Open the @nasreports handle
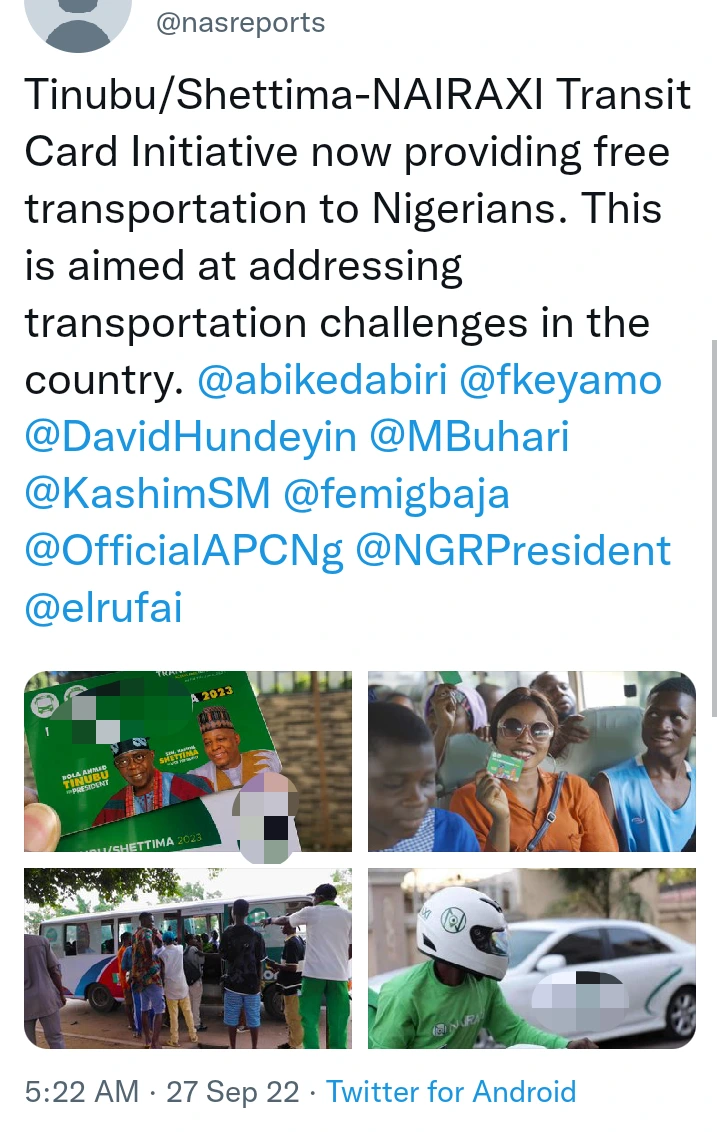This screenshot has height=1132, width=717. click(240, 23)
